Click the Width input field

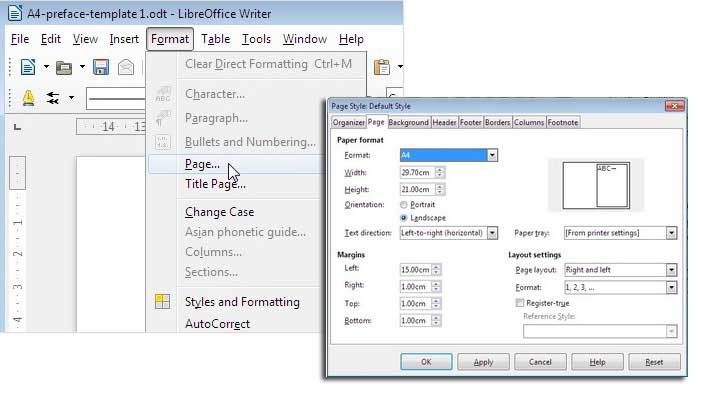tap(417, 172)
